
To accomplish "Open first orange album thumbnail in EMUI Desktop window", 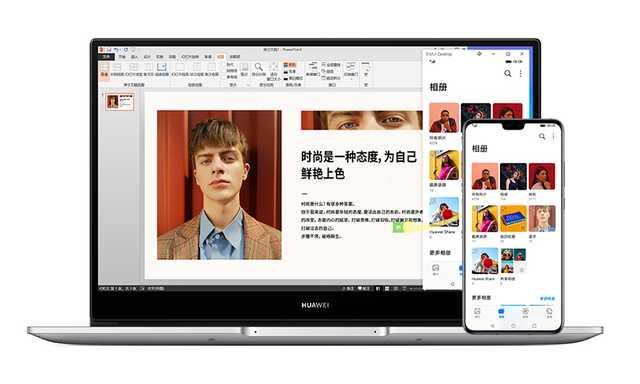I will click(x=444, y=118).
